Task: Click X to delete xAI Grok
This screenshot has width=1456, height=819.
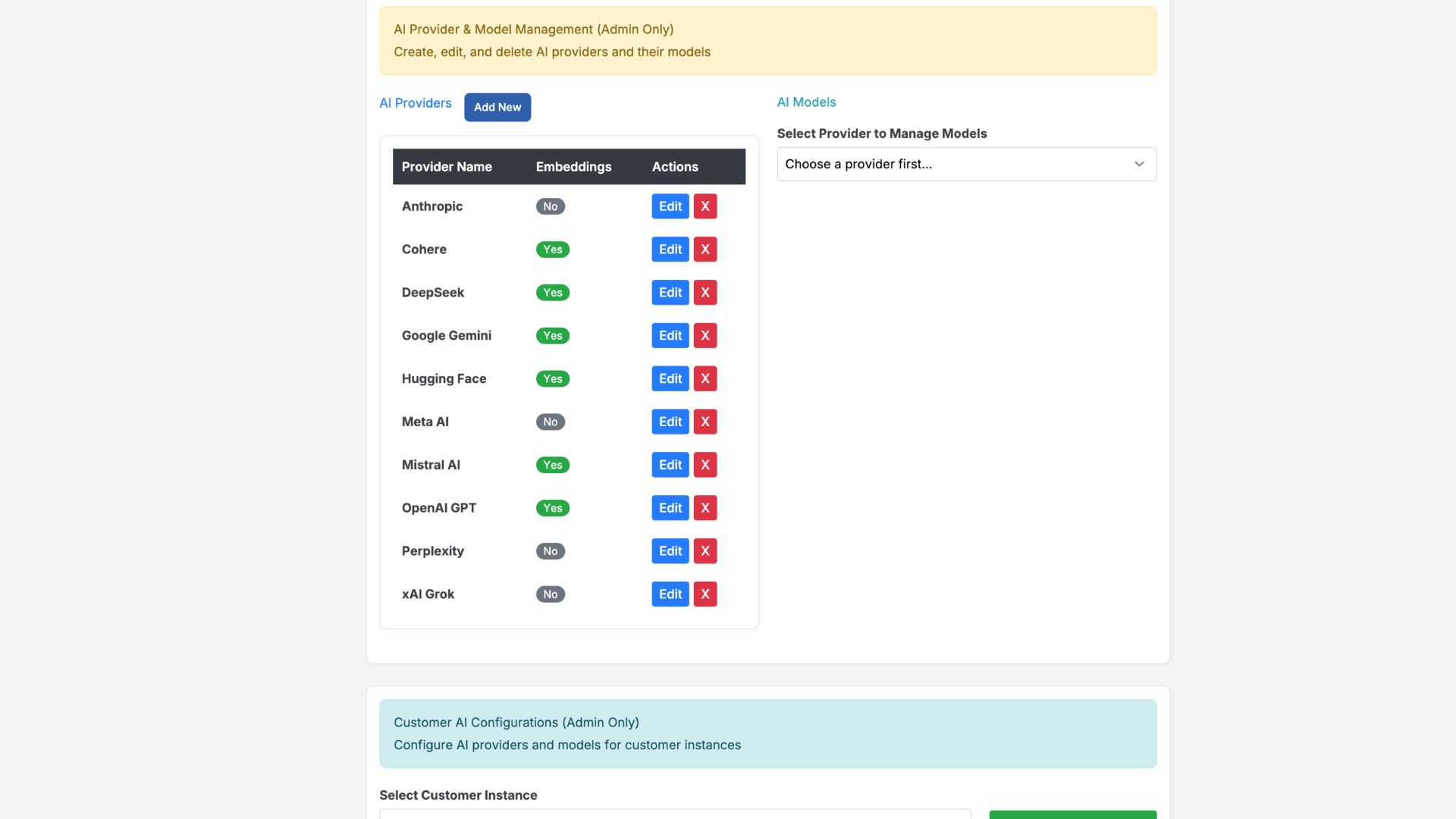Action: [x=704, y=595]
